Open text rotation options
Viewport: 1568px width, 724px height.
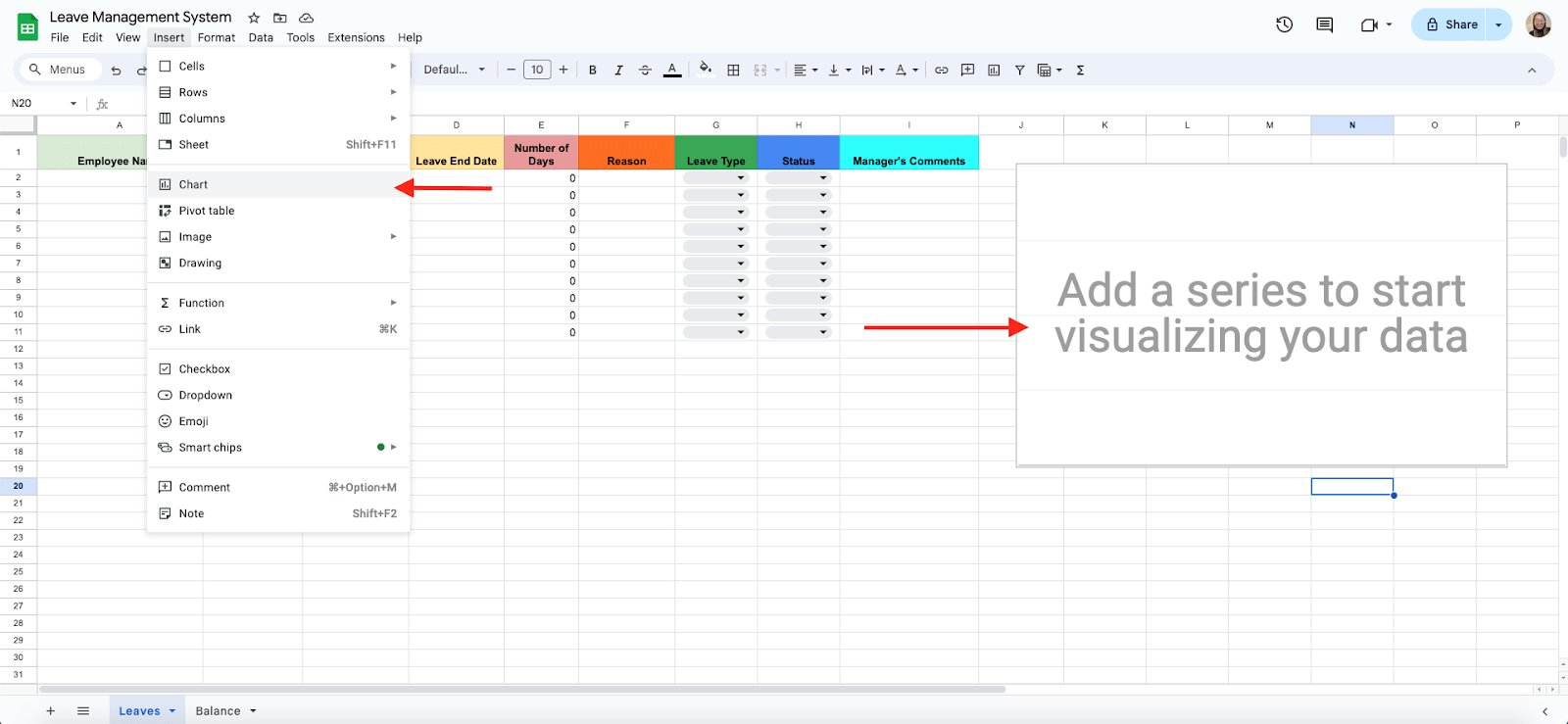(x=906, y=70)
